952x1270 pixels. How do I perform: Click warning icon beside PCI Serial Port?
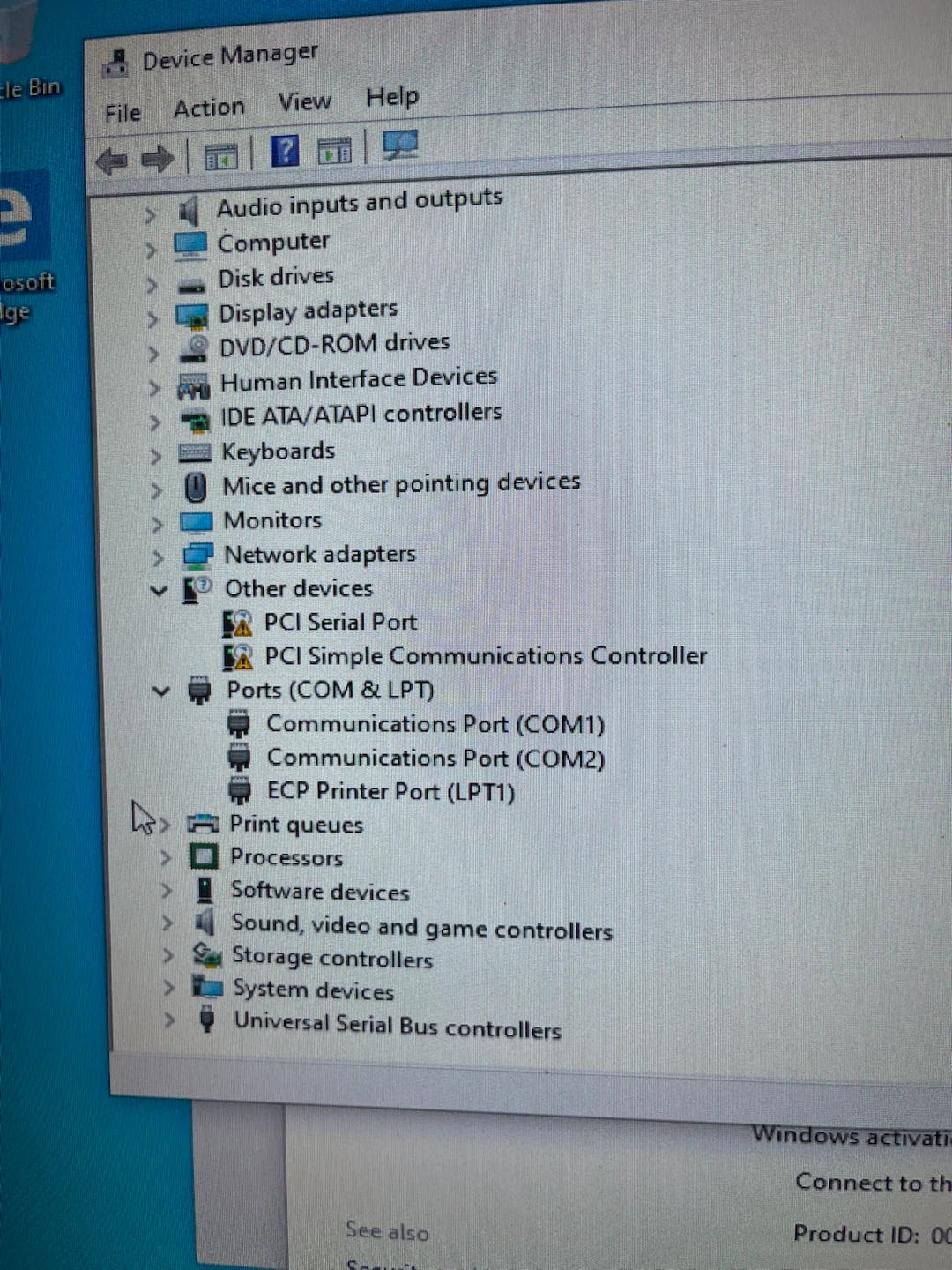click(x=237, y=624)
